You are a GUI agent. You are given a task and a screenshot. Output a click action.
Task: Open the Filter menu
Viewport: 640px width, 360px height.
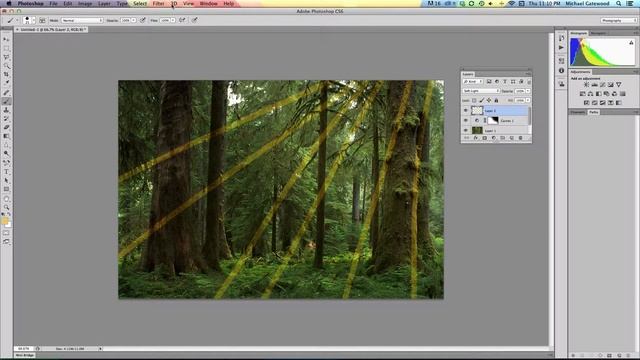[158, 3]
